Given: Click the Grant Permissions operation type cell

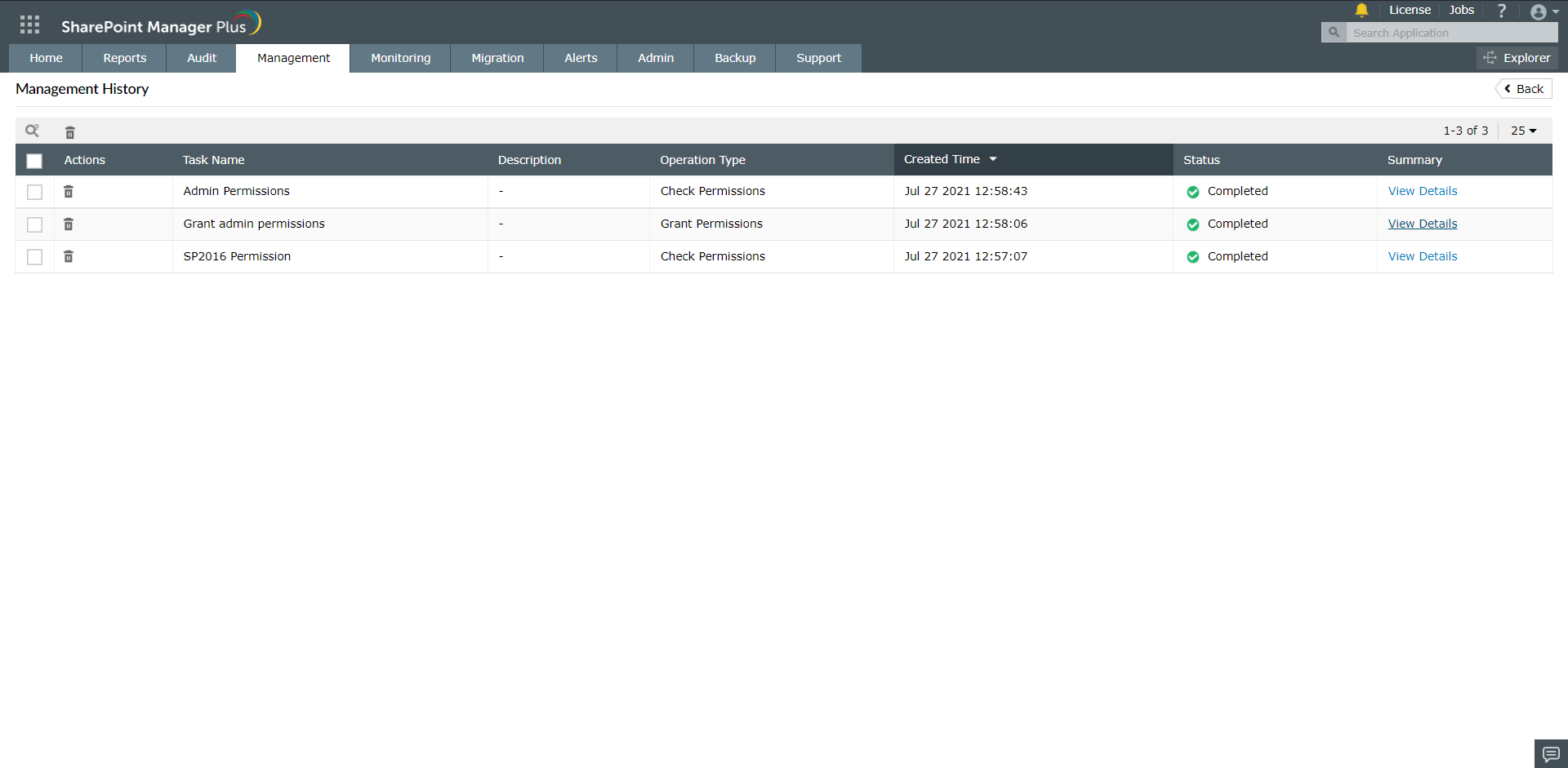Looking at the screenshot, I should tap(711, 224).
